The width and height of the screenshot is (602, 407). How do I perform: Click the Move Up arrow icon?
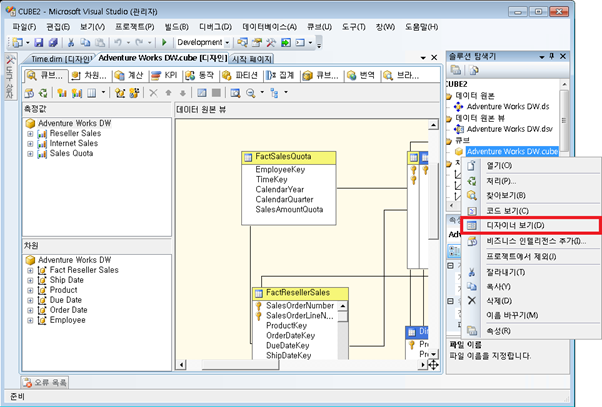pos(168,93)
